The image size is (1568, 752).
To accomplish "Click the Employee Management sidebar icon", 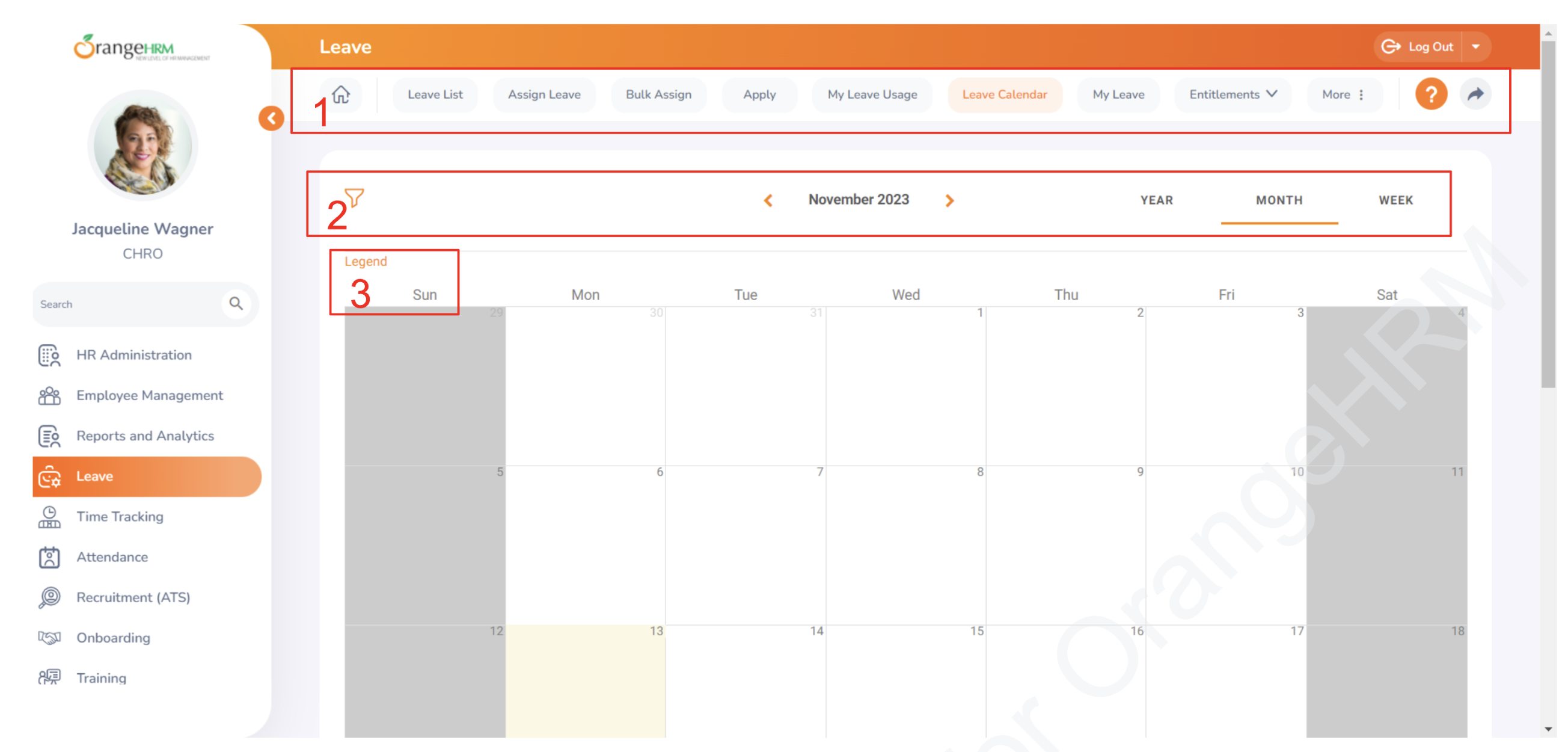I will 49,396.
